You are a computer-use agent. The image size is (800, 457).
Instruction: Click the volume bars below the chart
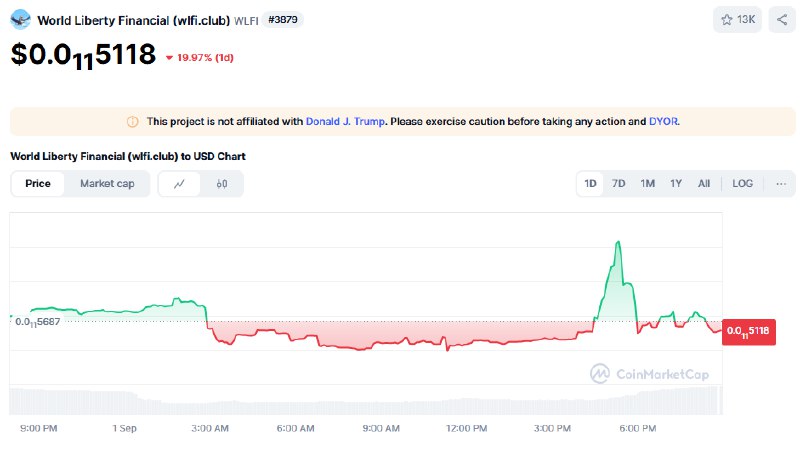[x=365, y=401]
